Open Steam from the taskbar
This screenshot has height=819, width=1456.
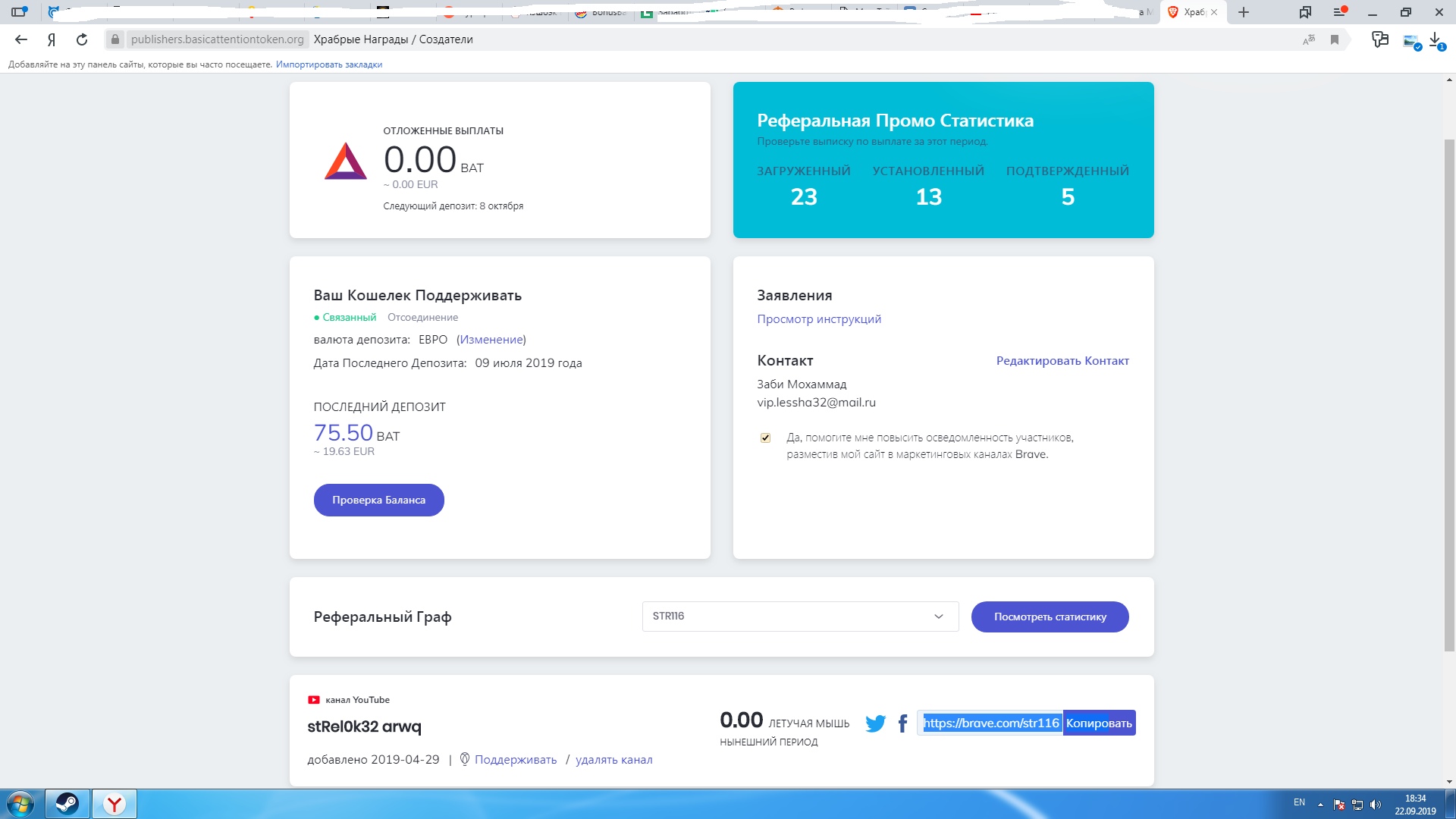coord(67,803)
